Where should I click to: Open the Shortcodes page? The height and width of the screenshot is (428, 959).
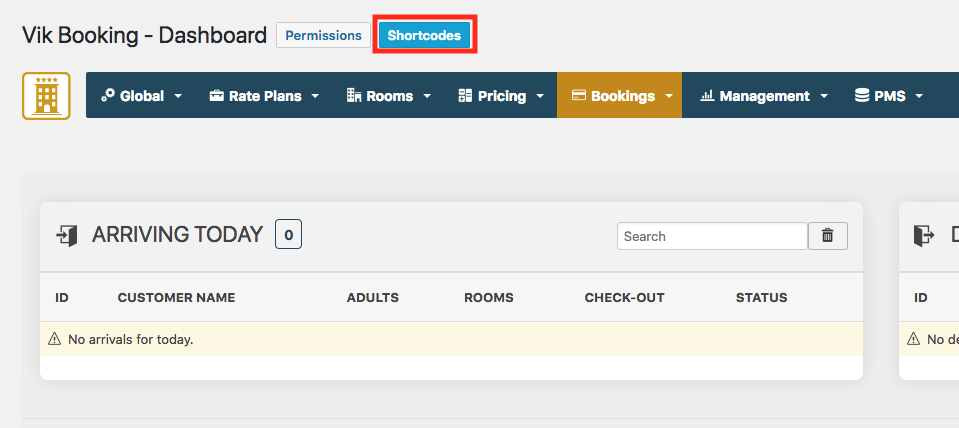point(424,35)
